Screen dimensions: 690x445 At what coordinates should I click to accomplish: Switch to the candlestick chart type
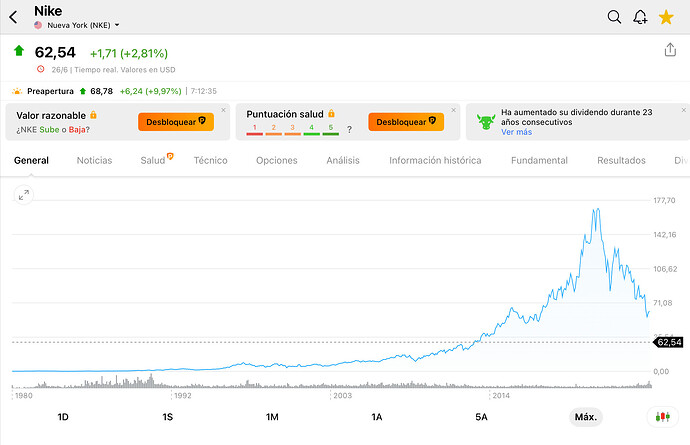(663, 417)
